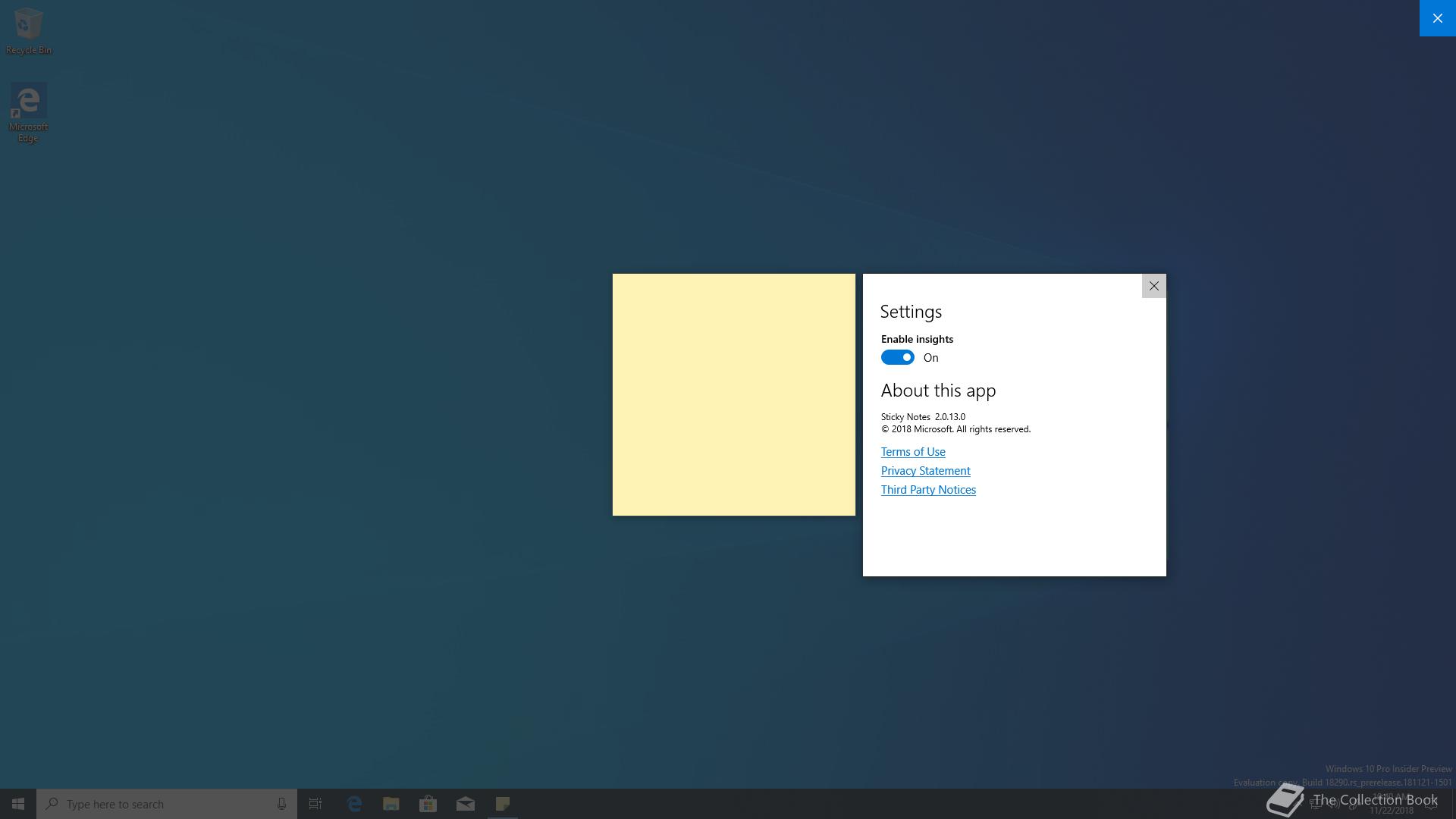This screenshot has height=819, width=1456.
Task: Toggle the Enable insights switch
Action: pos(897,357)
